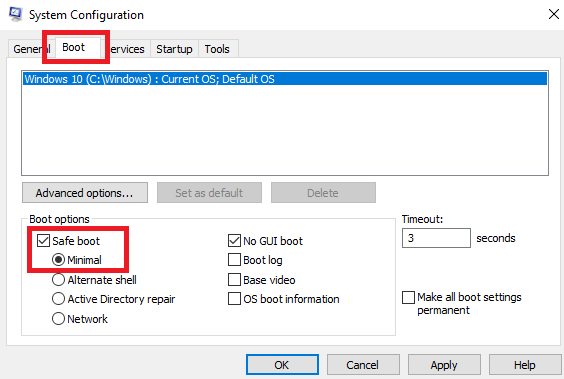Click the Set as default button
Image resolution: width=564 pixels, height=379 pixels.
tap(209, 193)
